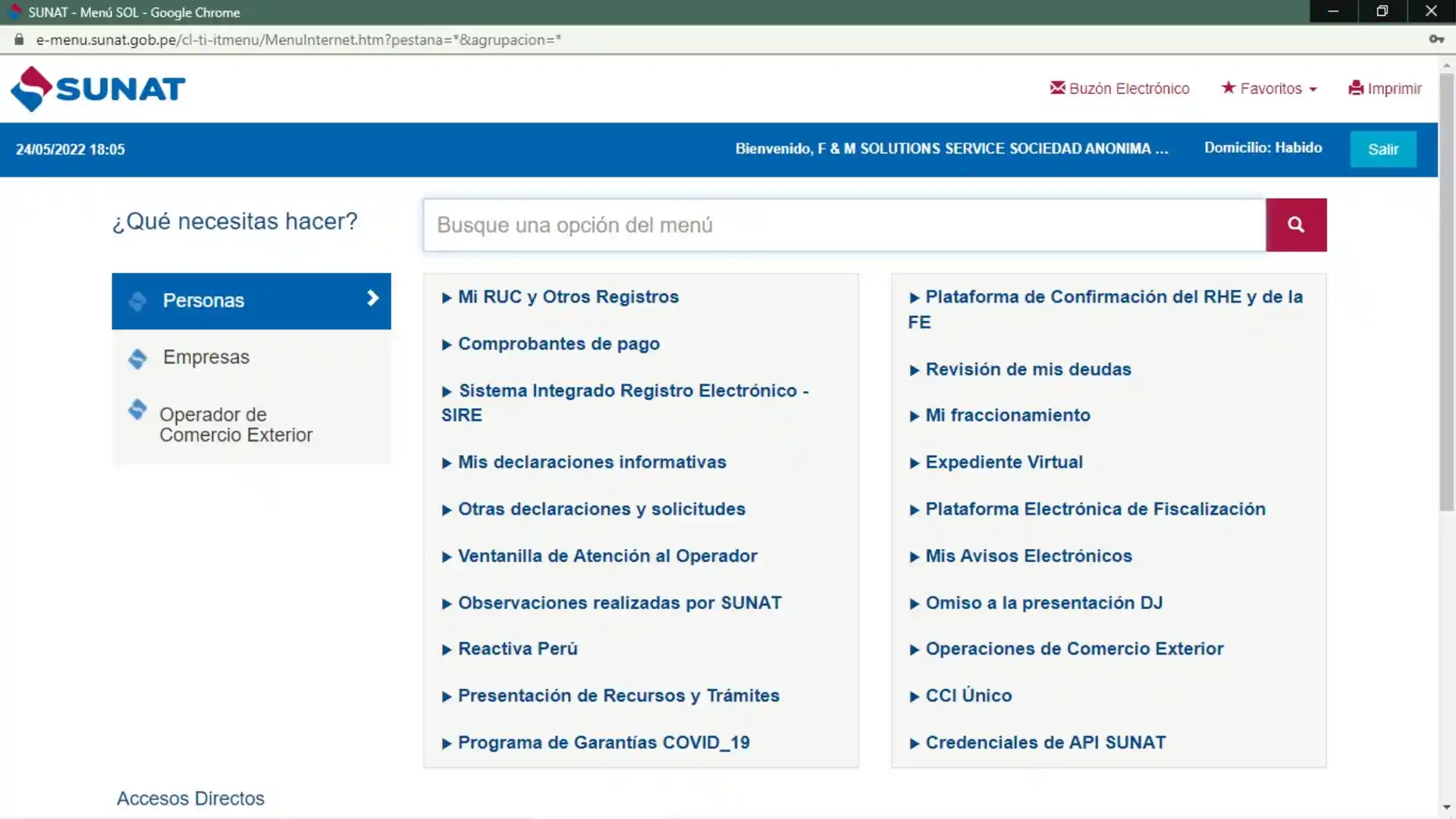1456x819 pixels.
Task: Select the Personas menu tab
Action: pyautogui.click(x=251, y=301)
